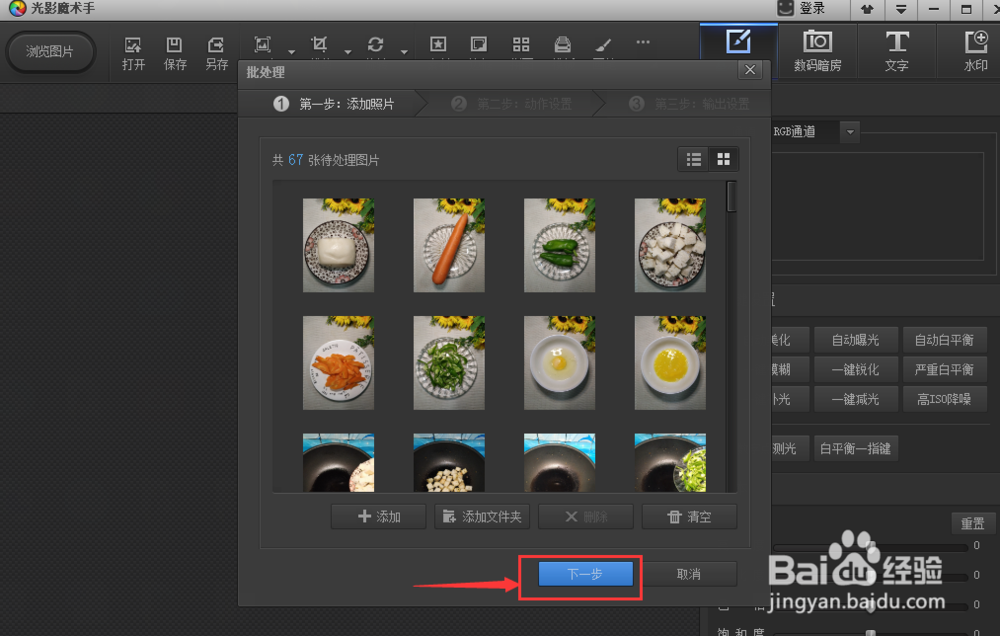The image size is (1000, 636).
Task: Select the beaten egg bowl thumbnail
Action: pyautogui.click(x=670, y=362)
